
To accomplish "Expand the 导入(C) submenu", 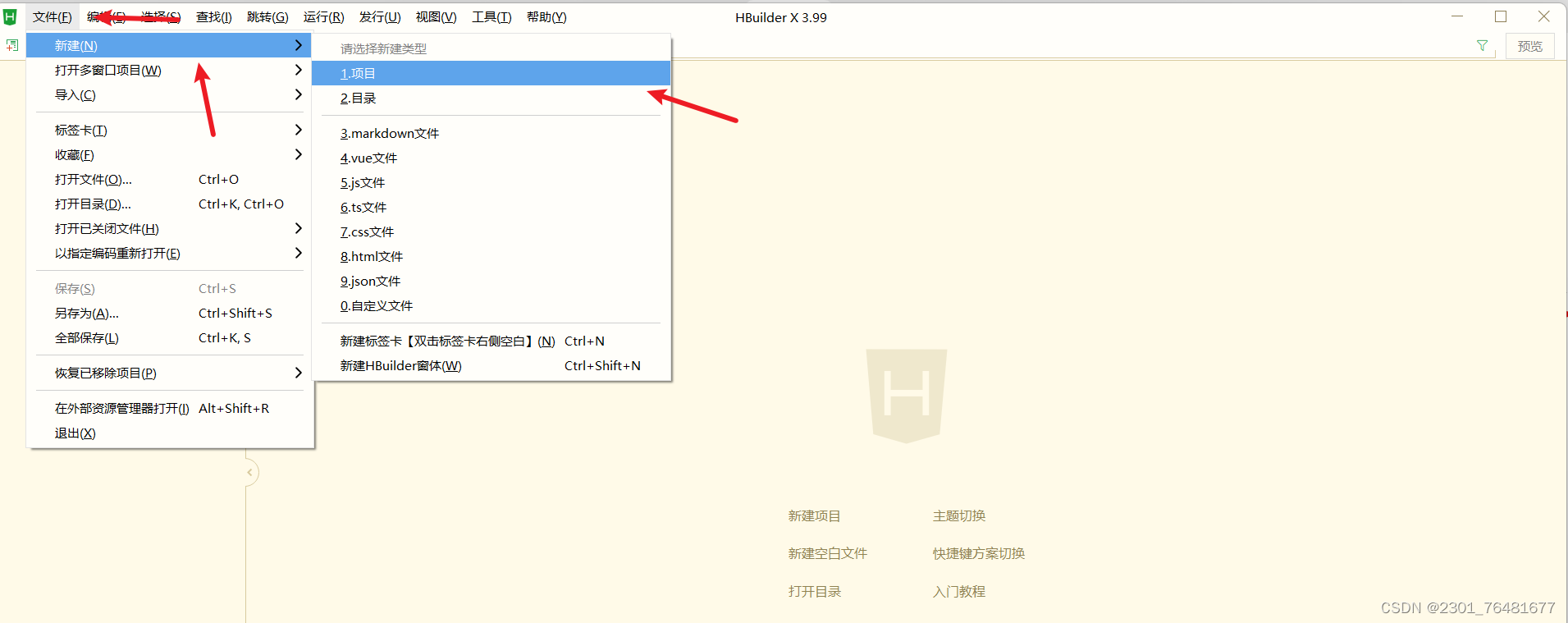I will coord(169,95).
